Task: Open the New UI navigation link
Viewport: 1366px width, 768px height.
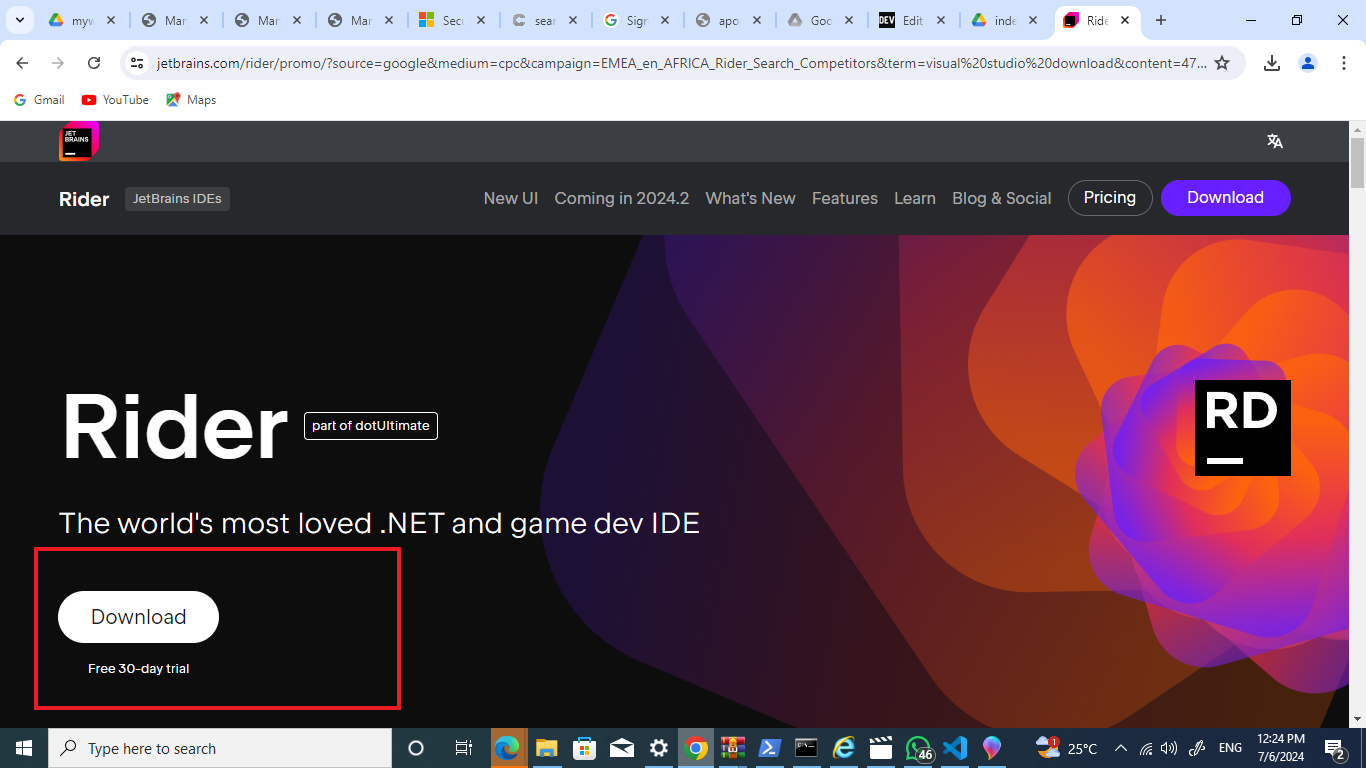Action: 511,198
